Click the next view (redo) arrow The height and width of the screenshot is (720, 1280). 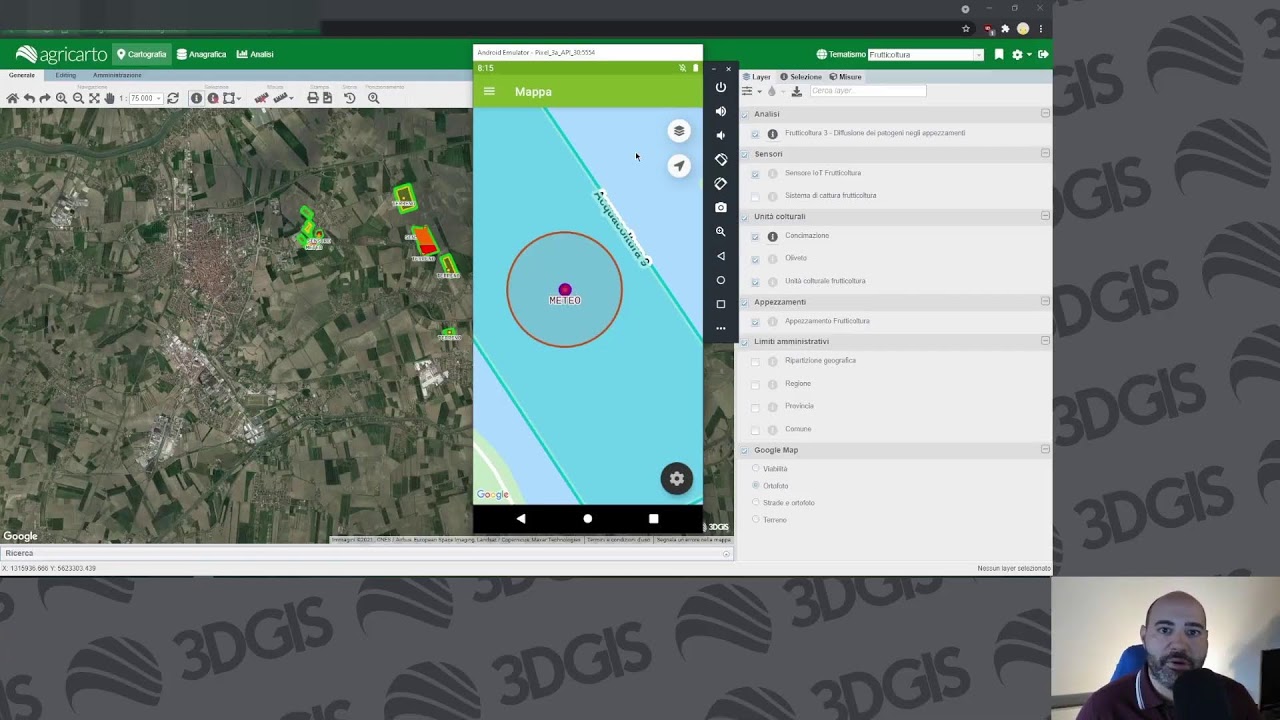[x=45, y=98]
